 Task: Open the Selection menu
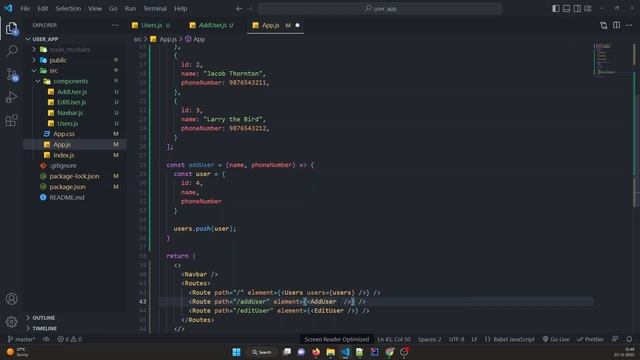pyautogui.click(x=68, y=9)
